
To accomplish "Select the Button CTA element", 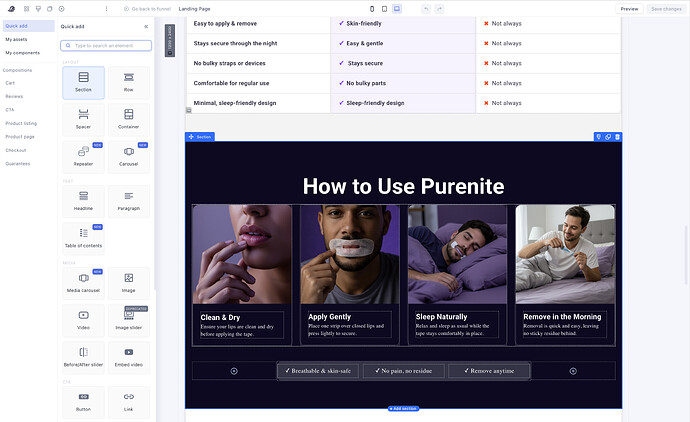I will (84, 402).
